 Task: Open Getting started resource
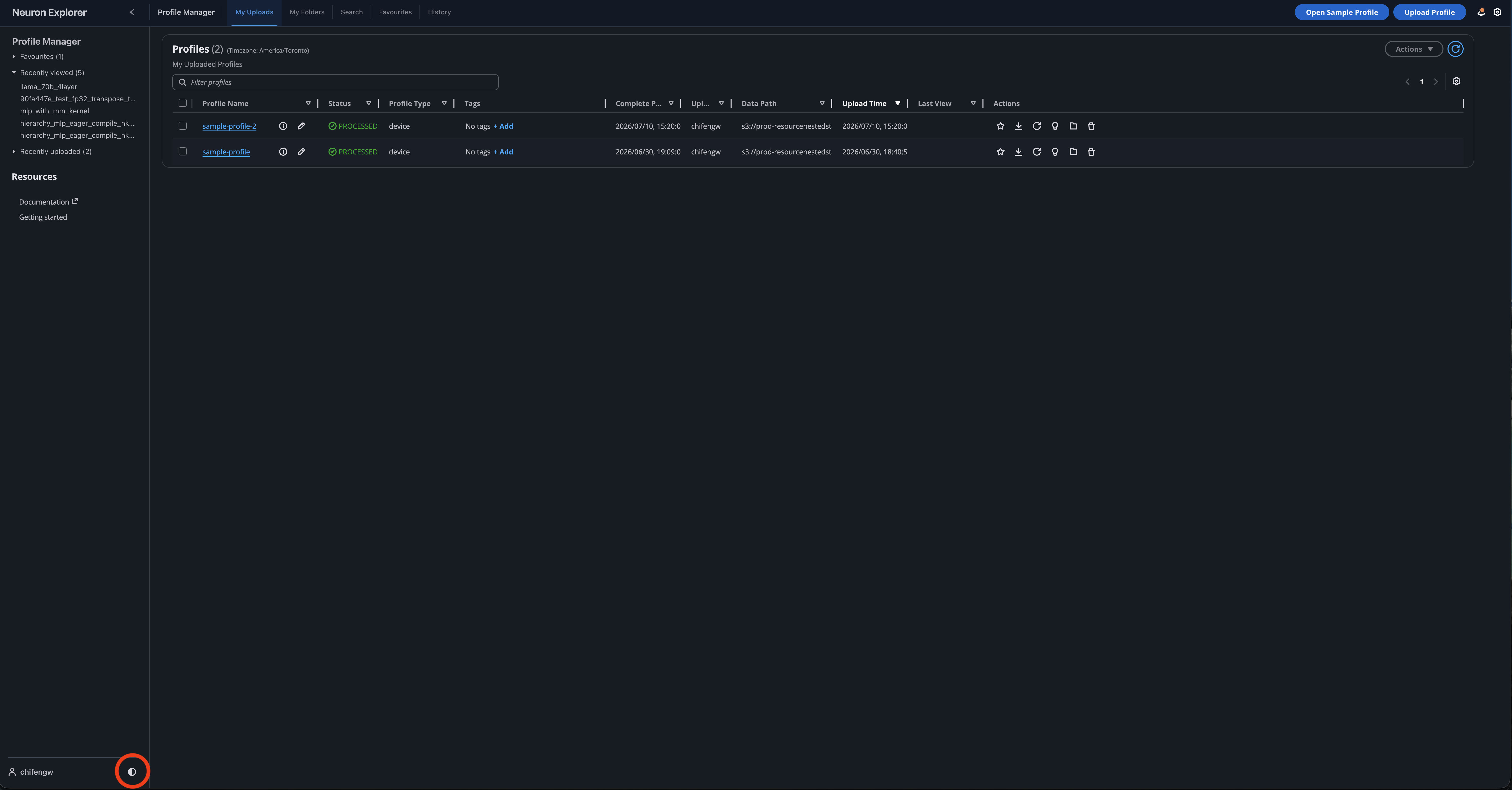[x=43, y=217]
